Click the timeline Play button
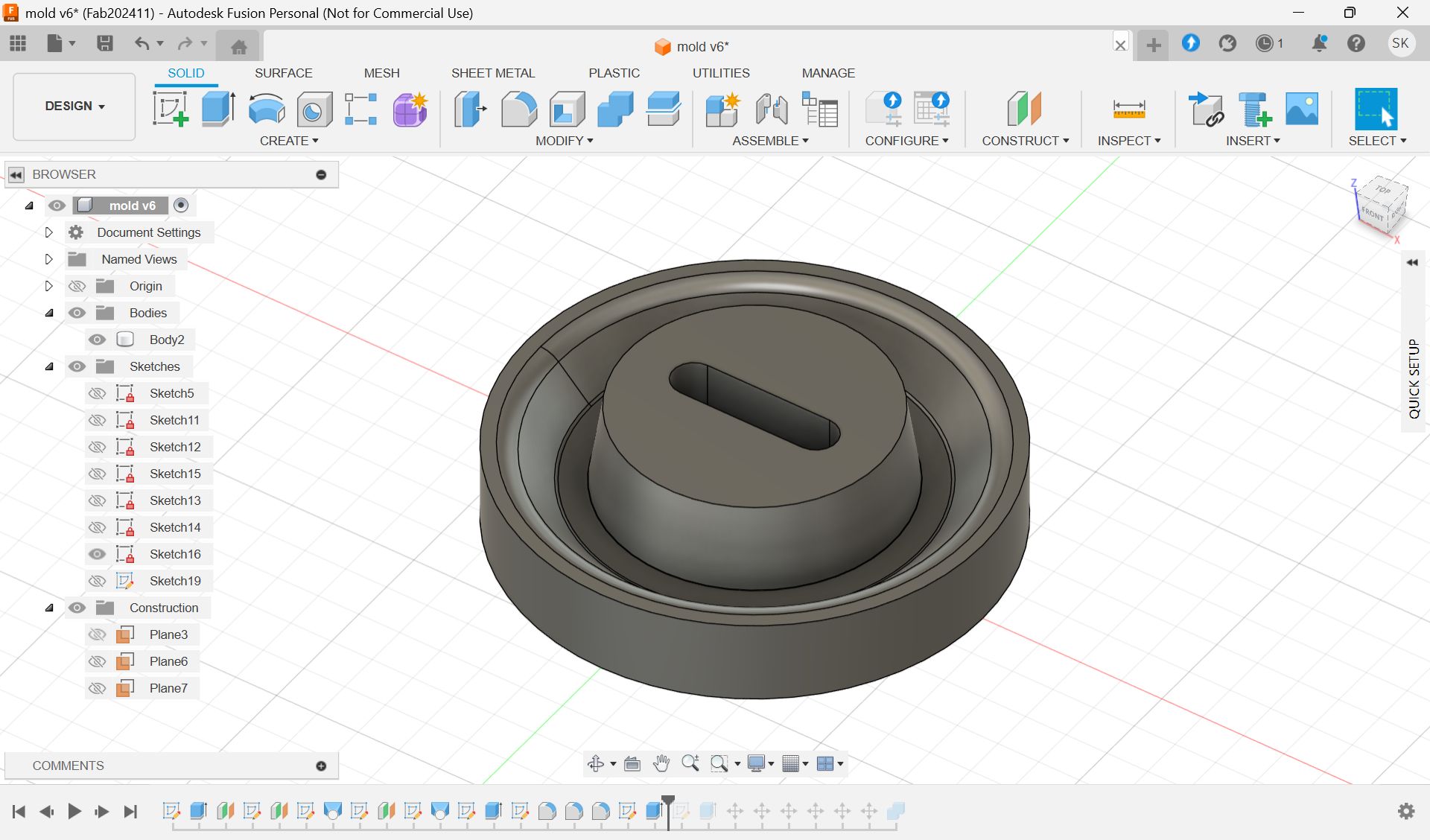1430x840 pixels. [x=74, y=811]
